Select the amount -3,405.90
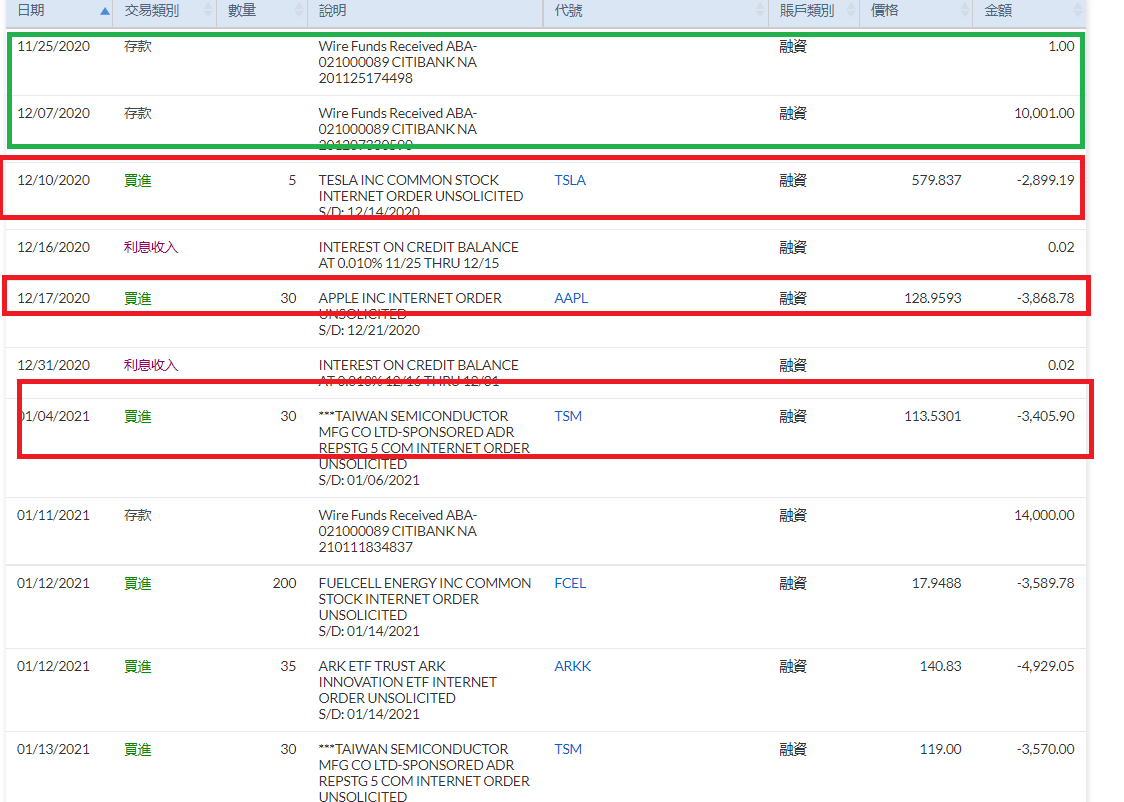Image resolution: width=1124 pixels, height=802 pixels. click(x=1046, y=416)
